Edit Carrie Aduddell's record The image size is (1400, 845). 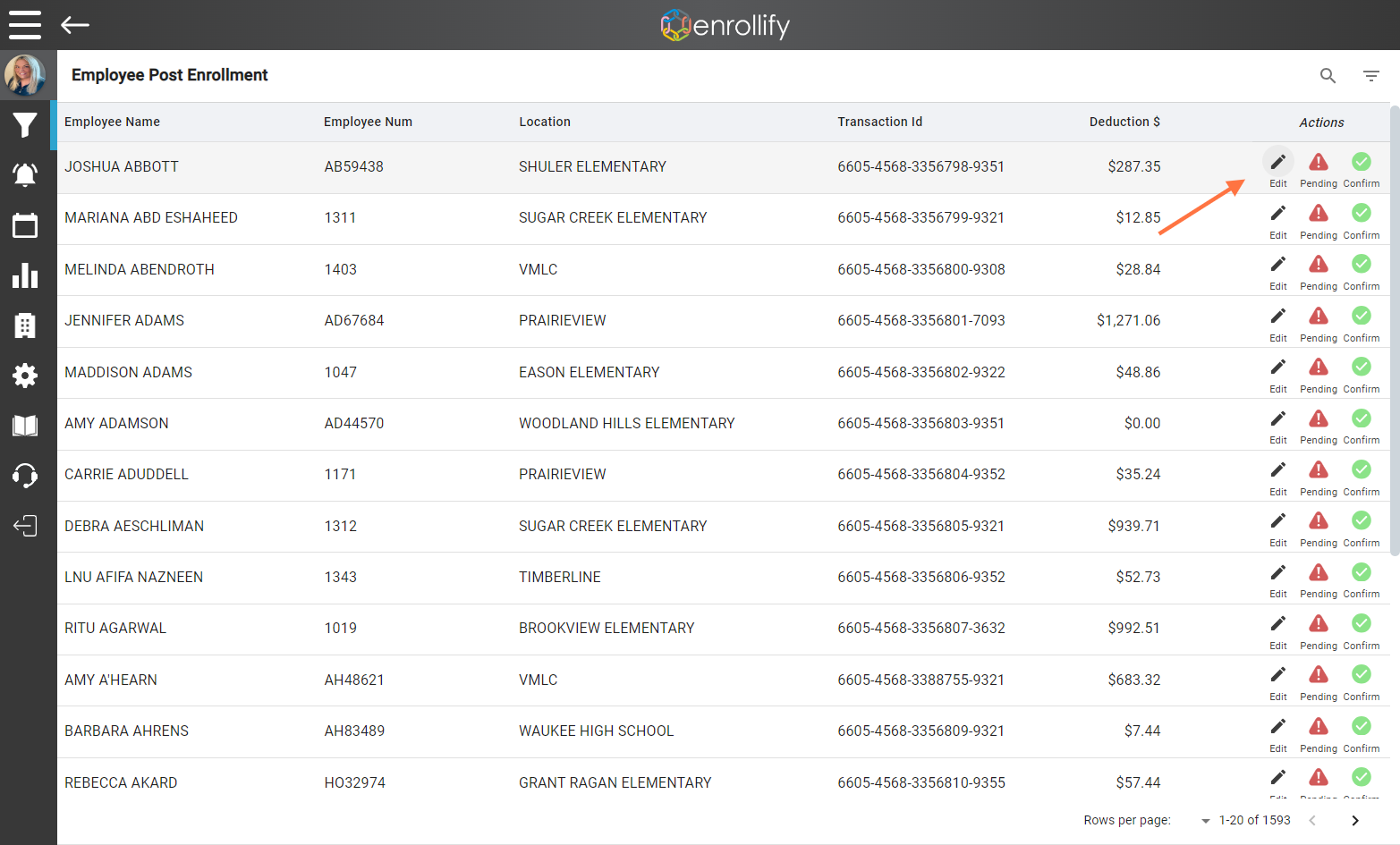[1278, 477]
